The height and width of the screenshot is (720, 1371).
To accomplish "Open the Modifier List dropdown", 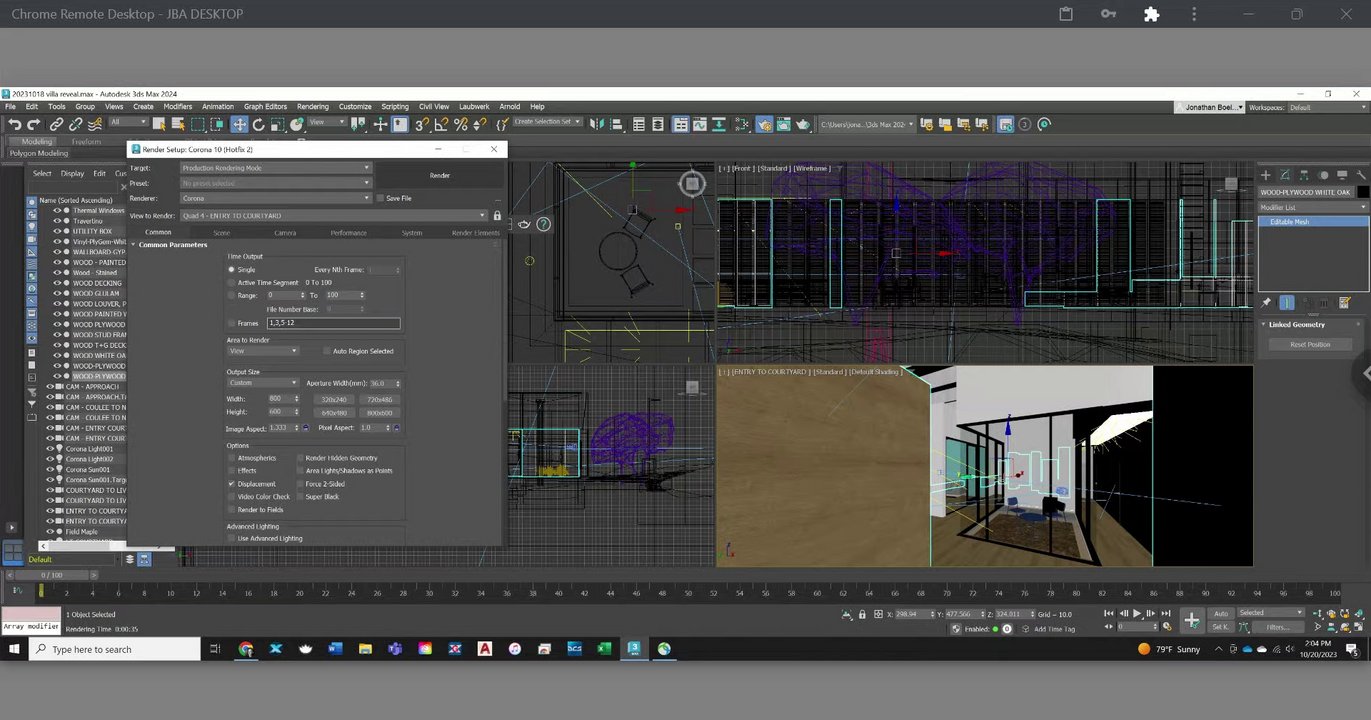I will click(x=1312, y=207).
